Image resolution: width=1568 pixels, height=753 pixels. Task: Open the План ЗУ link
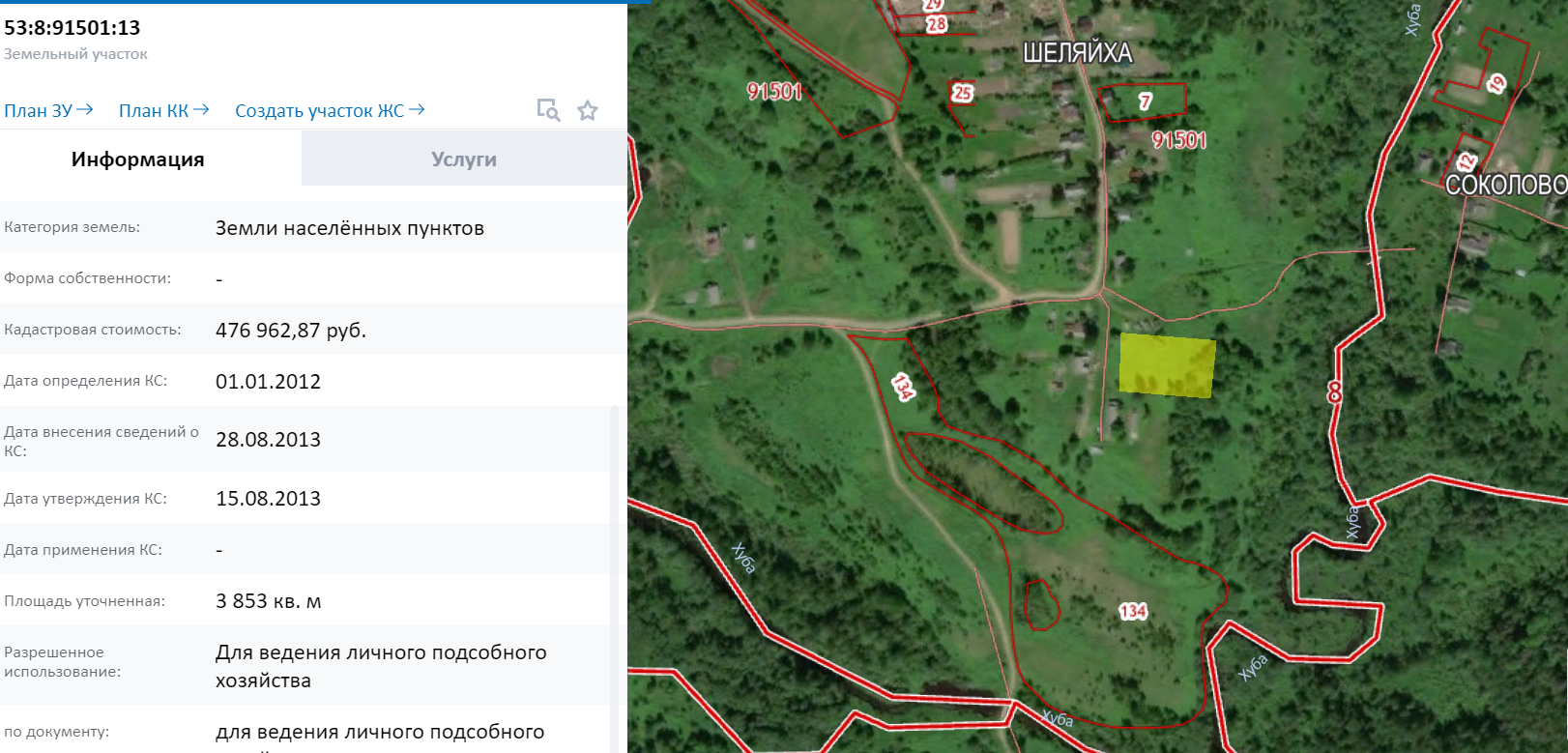pyautogui.click(x=48, y=110)
